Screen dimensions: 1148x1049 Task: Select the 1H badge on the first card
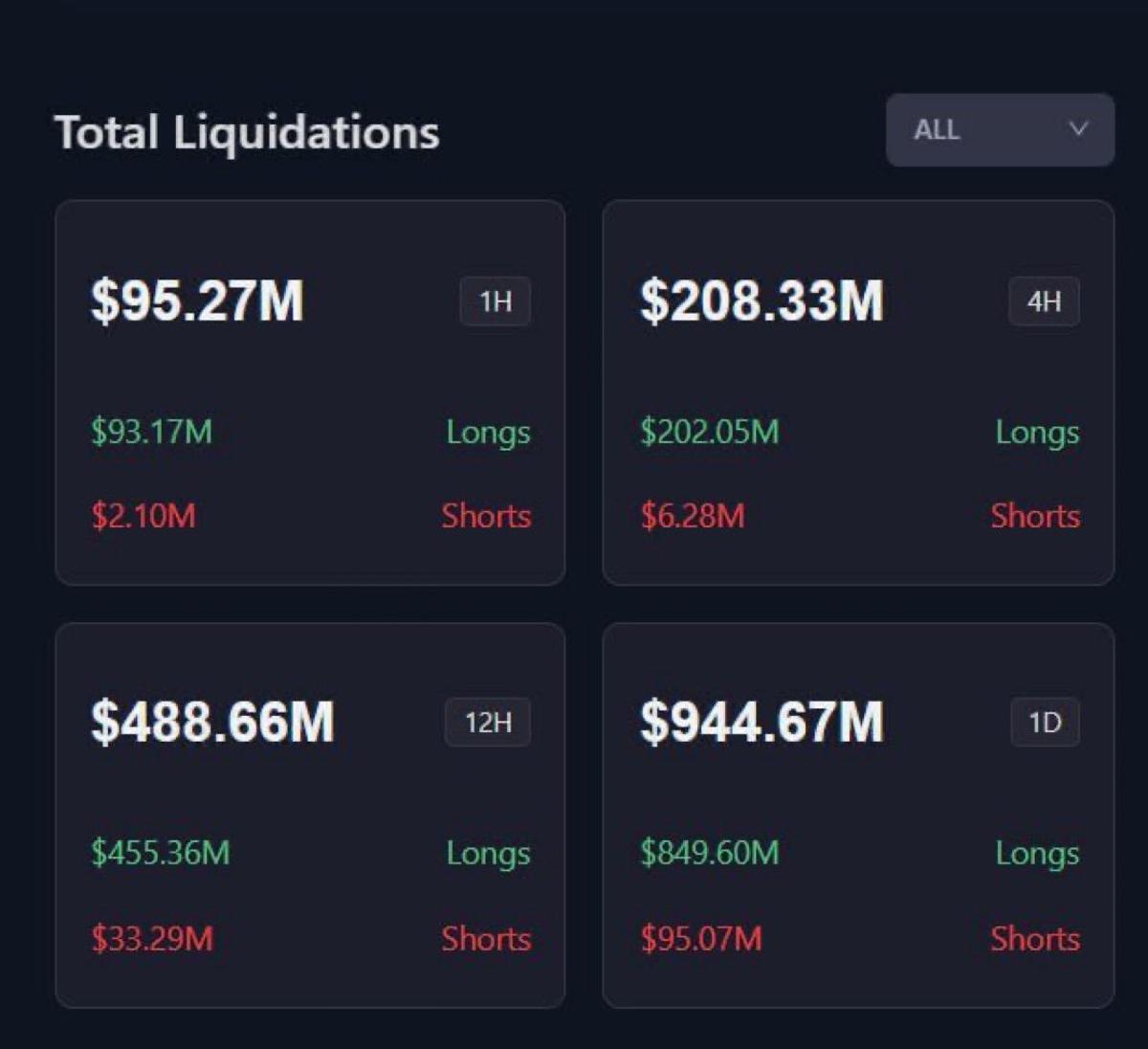[495, 301]
